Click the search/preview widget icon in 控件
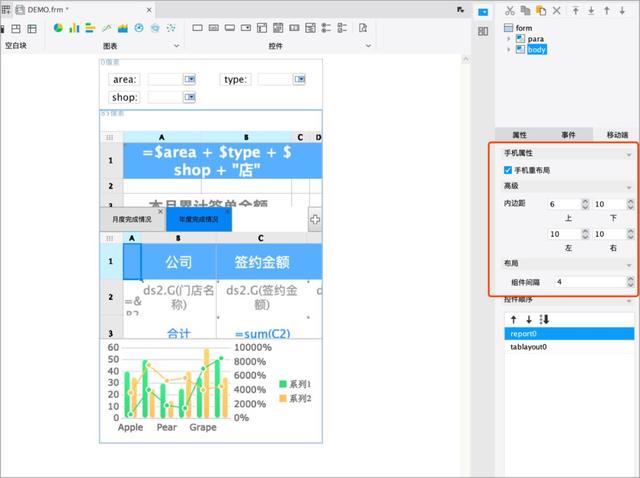640x478 pixels. [x=363, y=28]
